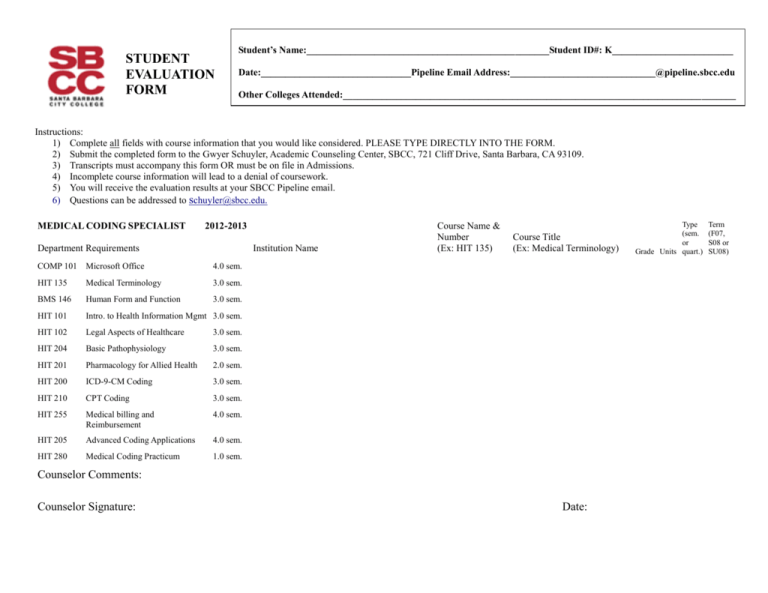
Task: Click the Units column header
Action: (668, 252)
